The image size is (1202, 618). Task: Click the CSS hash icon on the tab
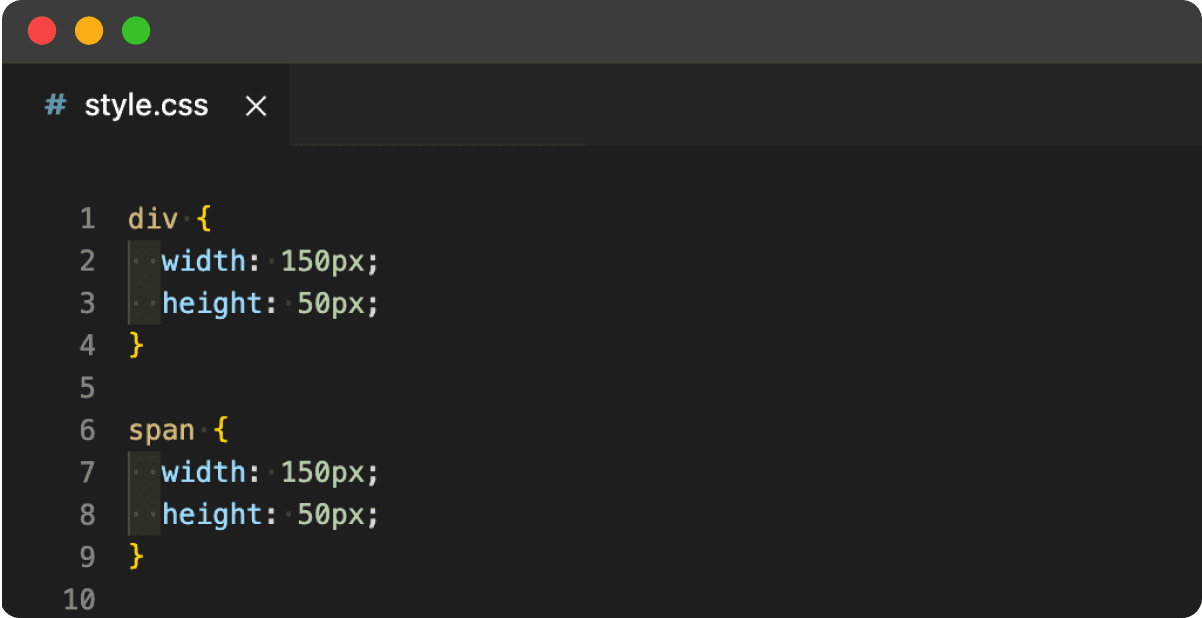click(x=56, y=105)
